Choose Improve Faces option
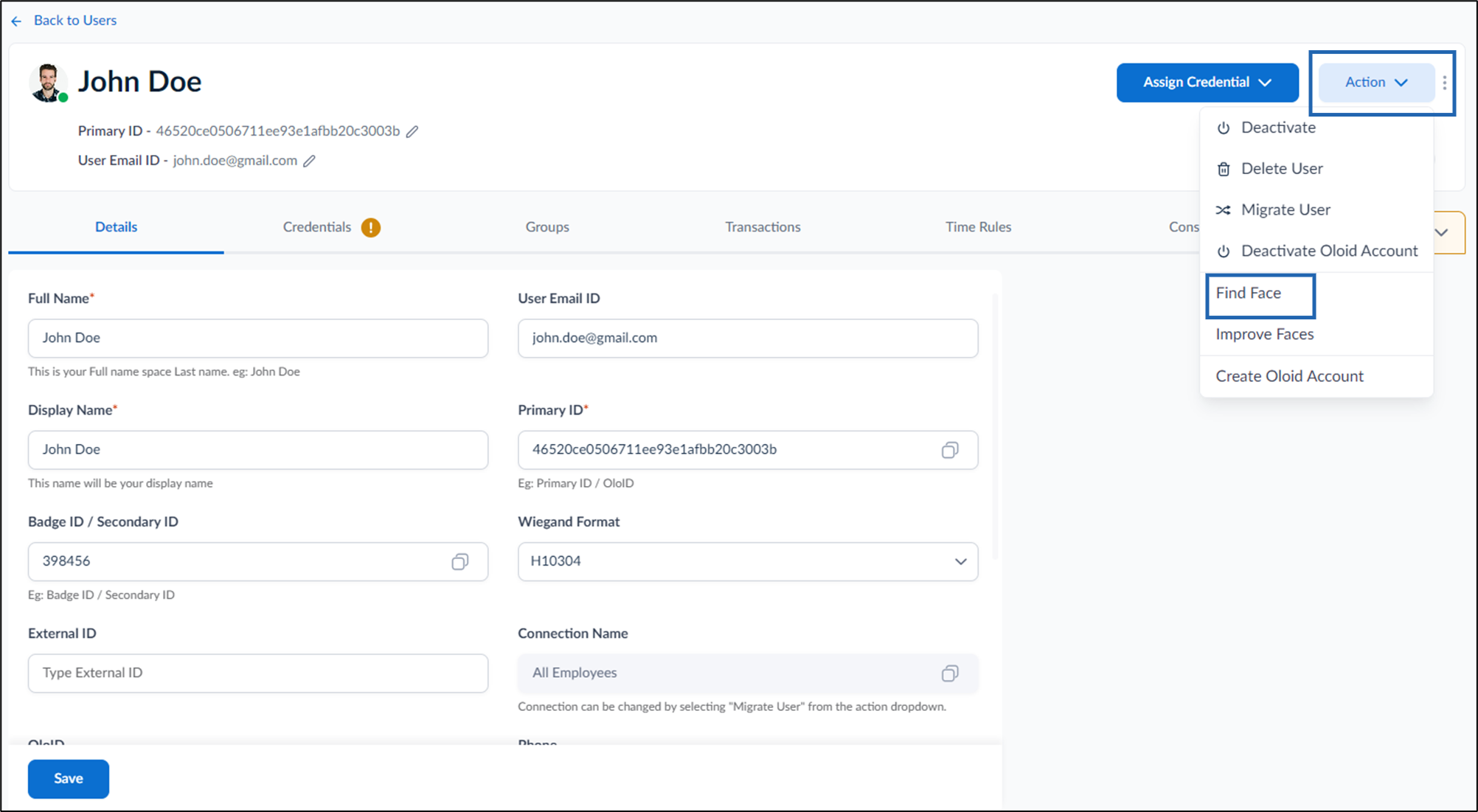 [x=1316, y=335]
